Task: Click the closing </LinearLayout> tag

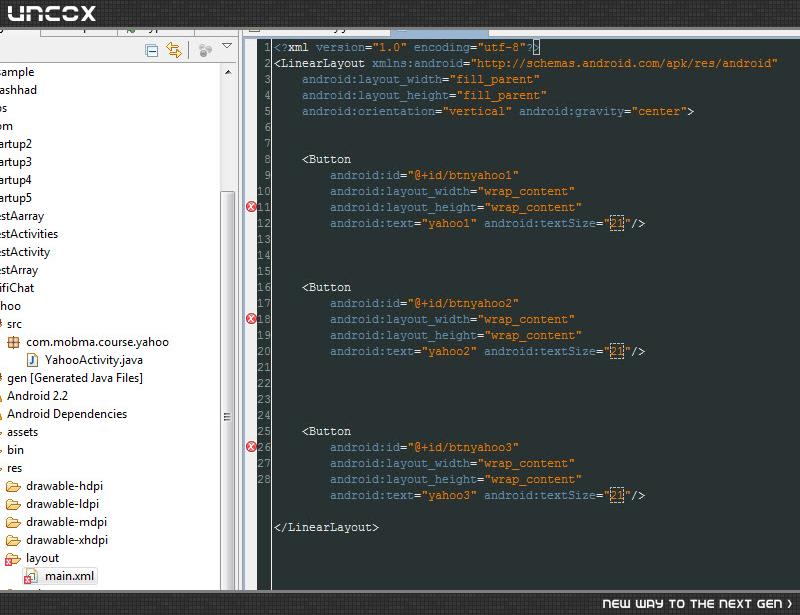Action: [x=327, y=527]
